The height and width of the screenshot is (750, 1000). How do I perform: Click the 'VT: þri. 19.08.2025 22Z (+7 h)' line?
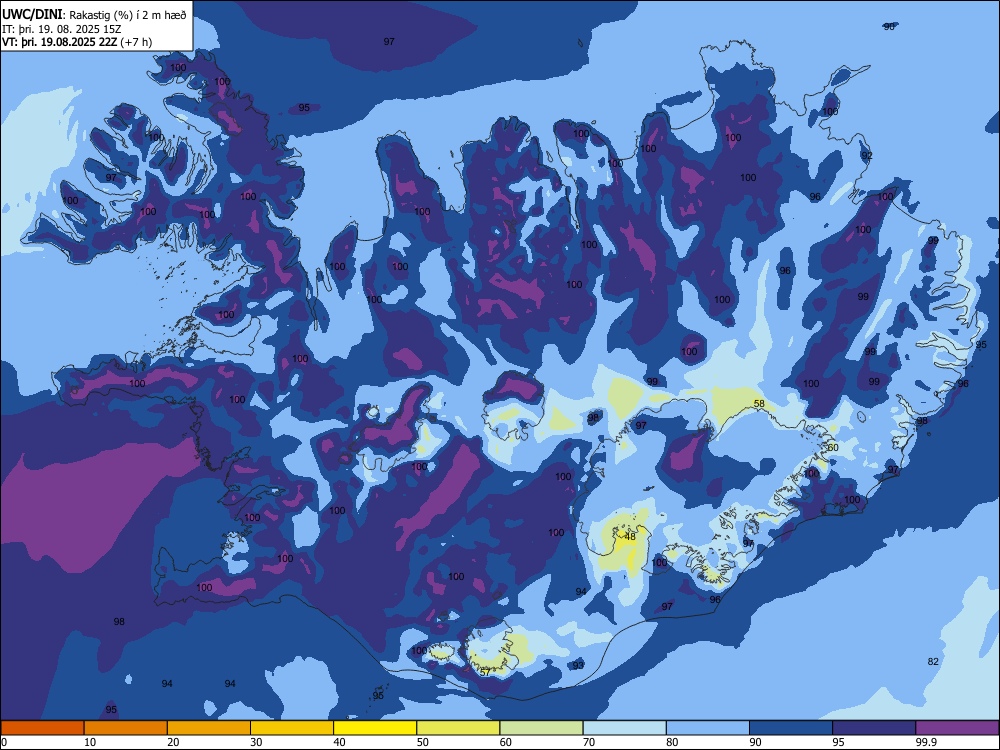pyautogui.click(x=77, y=42)
